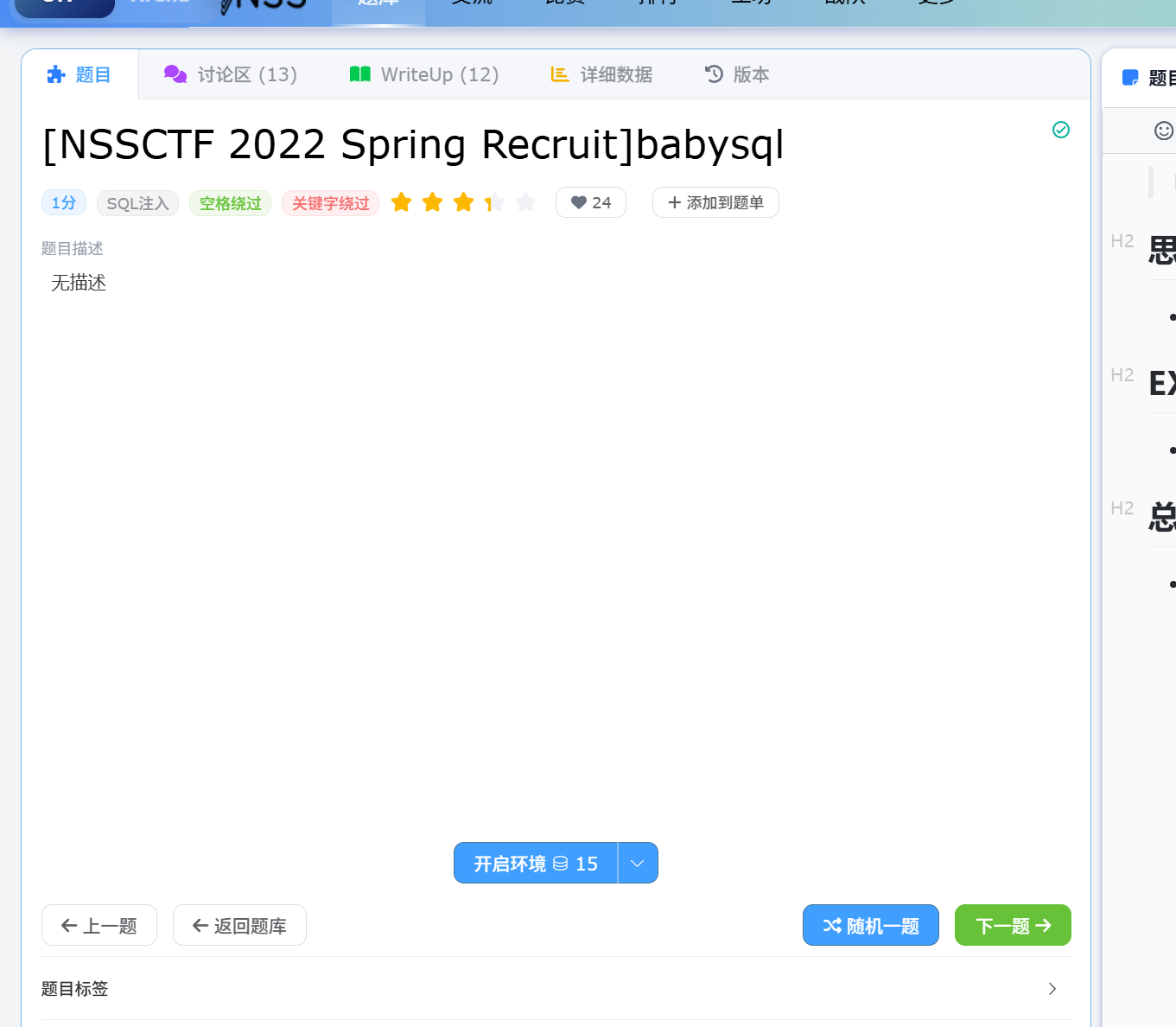Image resolution: width=1176 pixels, height=1027 pixels.
Task: Select the 空格绕过 tag
Action: pos(230,203)
